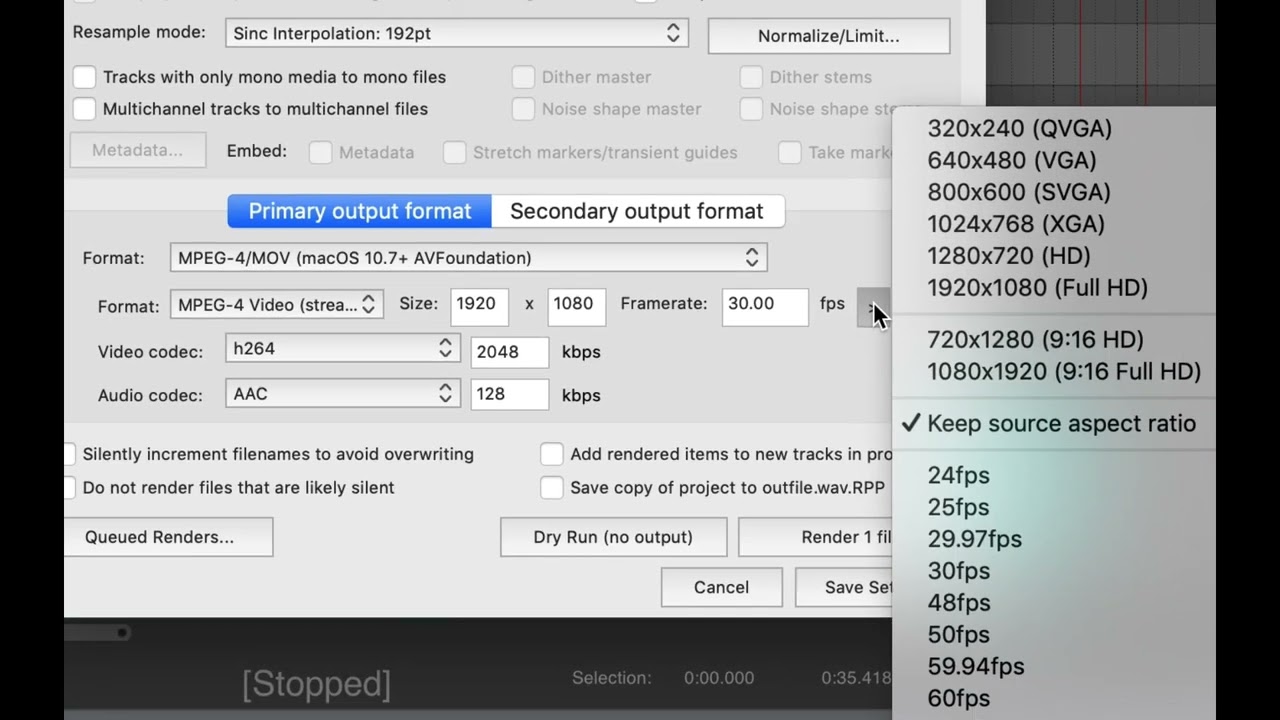Image resolution: width=1280 pixels, height=720 pixels.
Task: Click the Render 1 file button
Action: [x=815, y=537]
